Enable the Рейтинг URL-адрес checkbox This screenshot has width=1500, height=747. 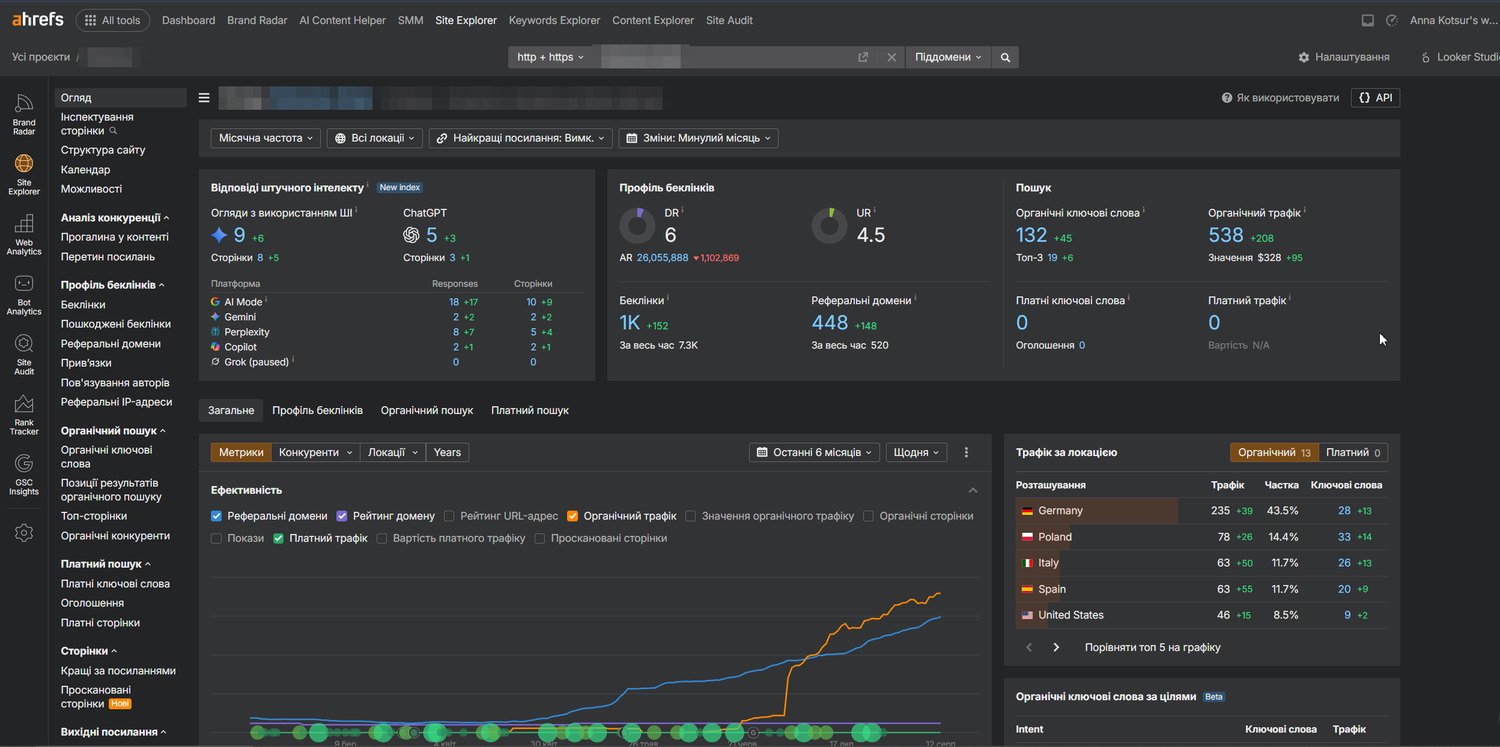[x=450, y=516]
